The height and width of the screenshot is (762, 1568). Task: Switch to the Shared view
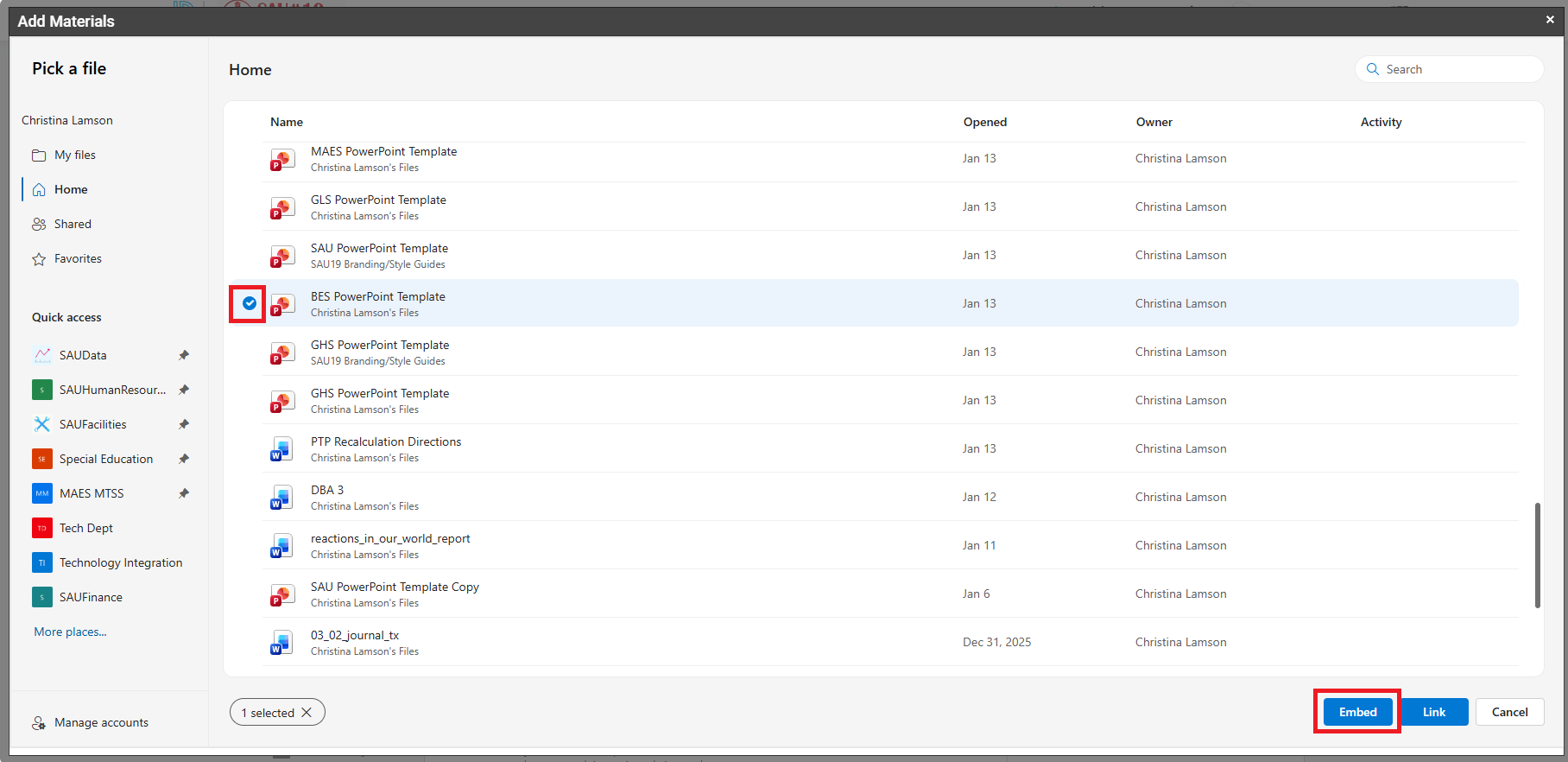[73, 225]
